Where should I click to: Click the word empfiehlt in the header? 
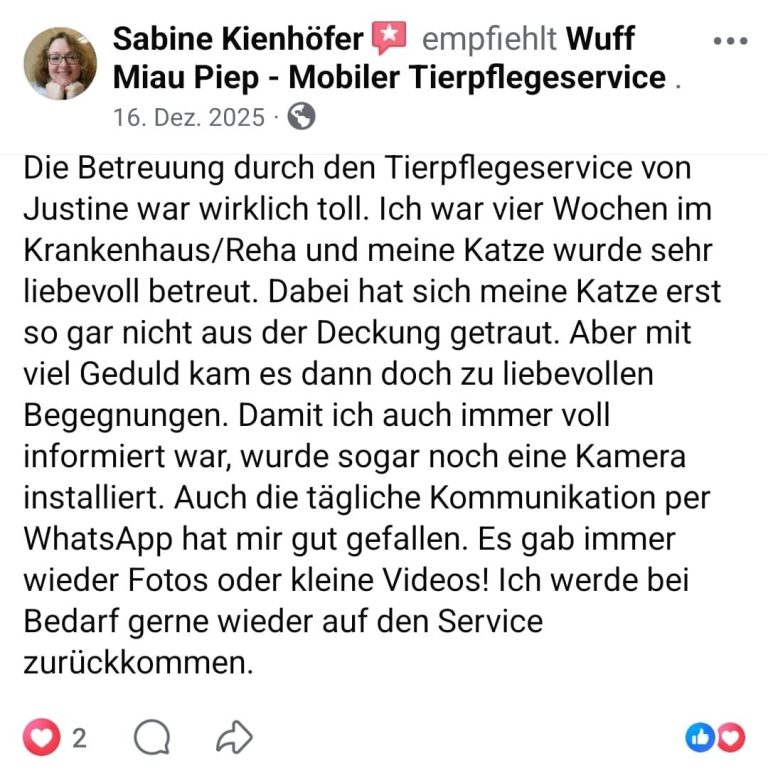[489, 38]
